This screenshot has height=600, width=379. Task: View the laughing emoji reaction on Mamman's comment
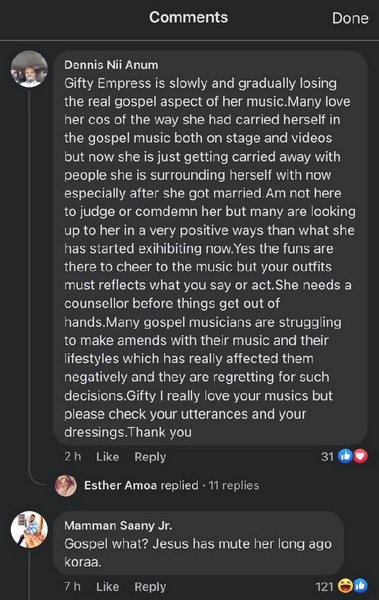[x=346, y=586]
